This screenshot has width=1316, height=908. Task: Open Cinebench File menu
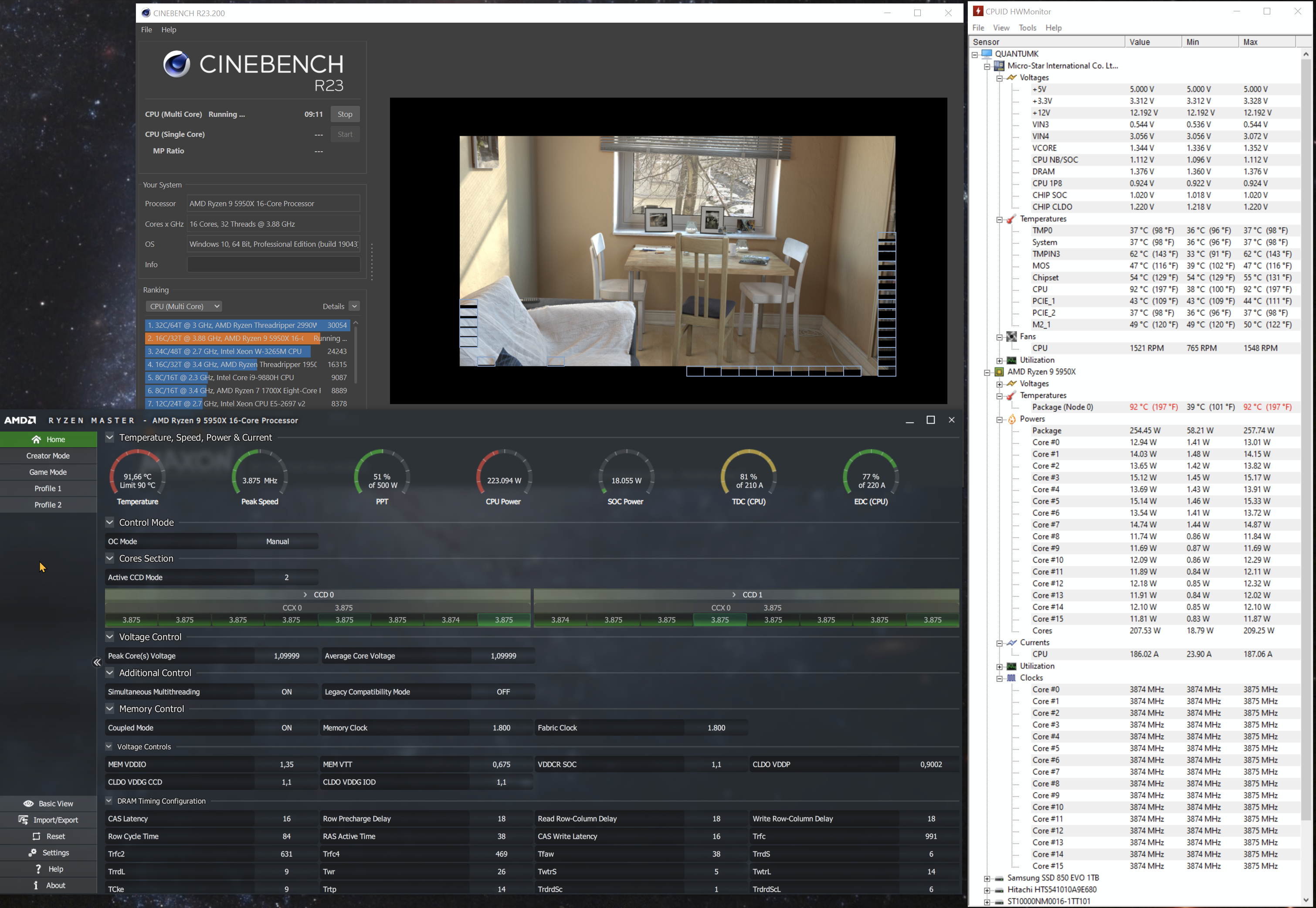(146, 30)
